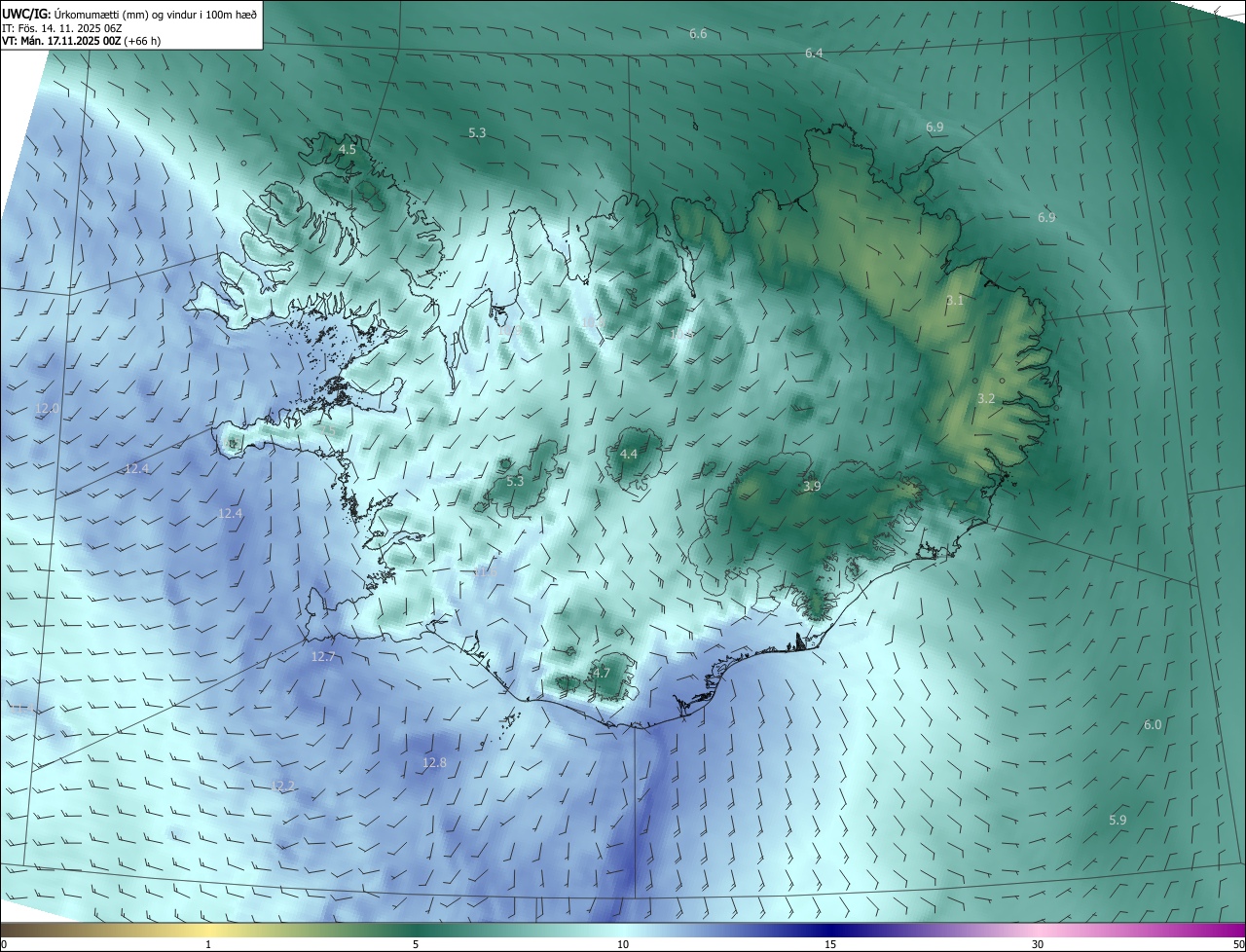Click the 3.2 value label
1246x952 pixels.
point(986,399)
